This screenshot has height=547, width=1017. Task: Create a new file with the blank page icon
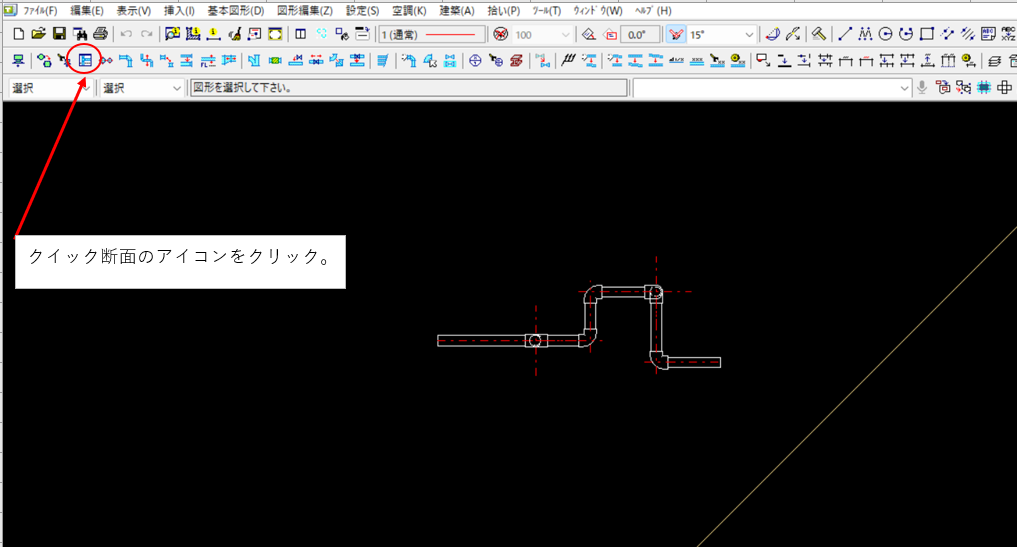pyautogui.click(x=18, y=34)
